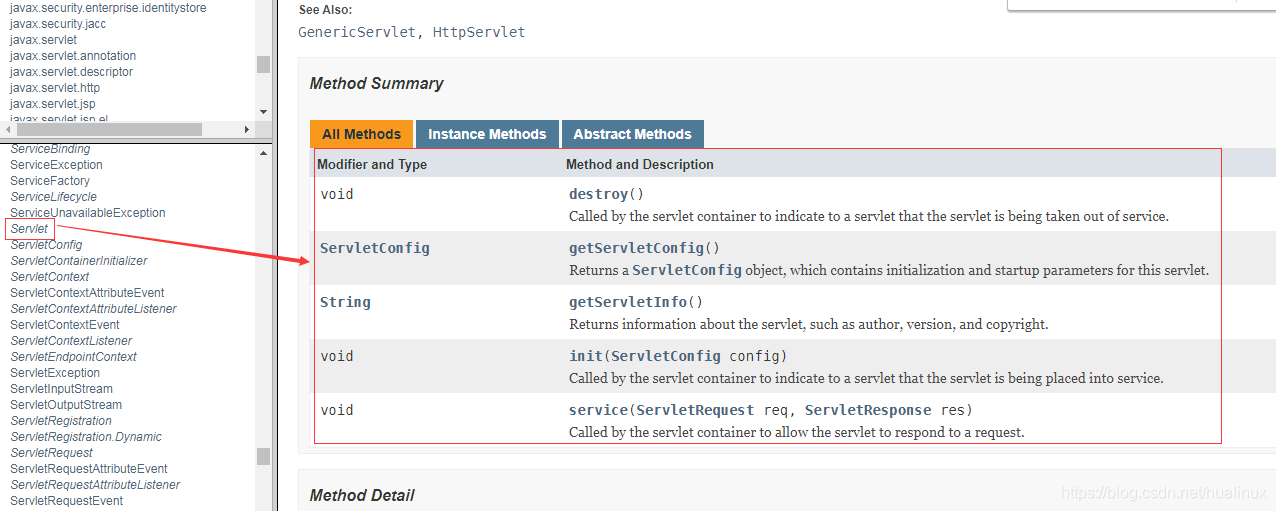Click down arrow of package list scrollbar
1276x511 pixels.
tap(263, 112)
